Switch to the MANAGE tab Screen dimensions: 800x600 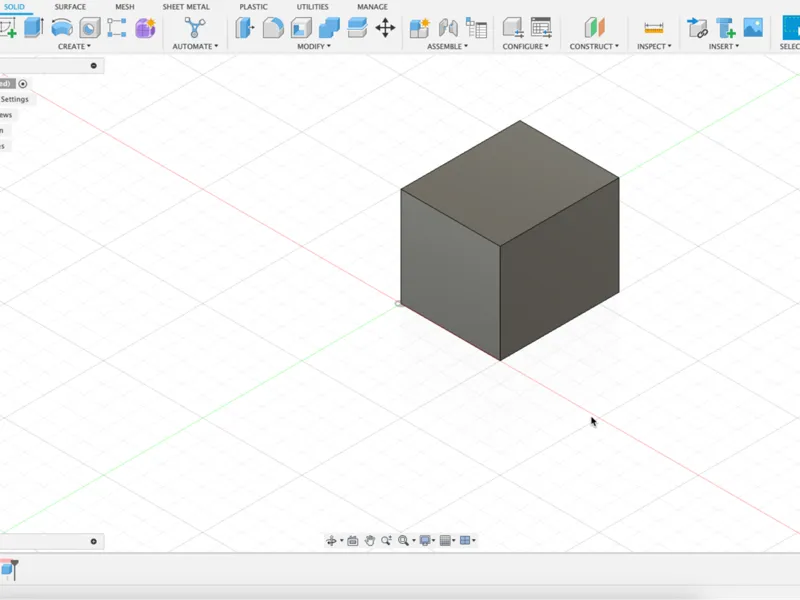pyautogui.click(x=372, y=7)
